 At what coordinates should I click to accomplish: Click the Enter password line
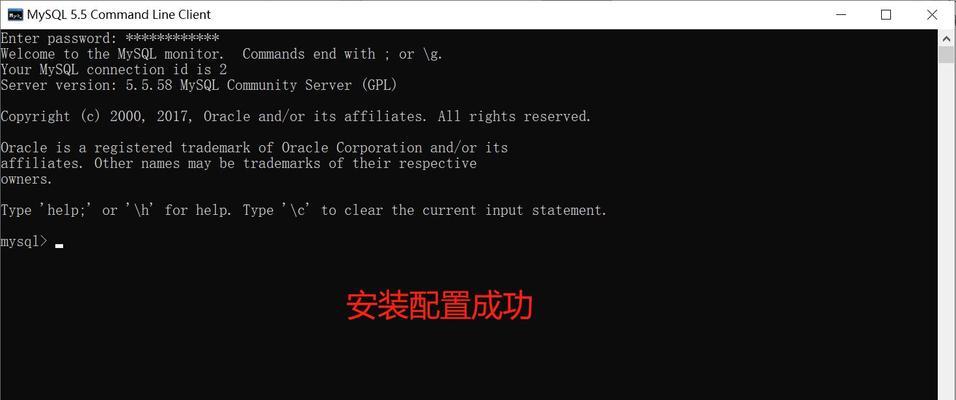point(110,38)
